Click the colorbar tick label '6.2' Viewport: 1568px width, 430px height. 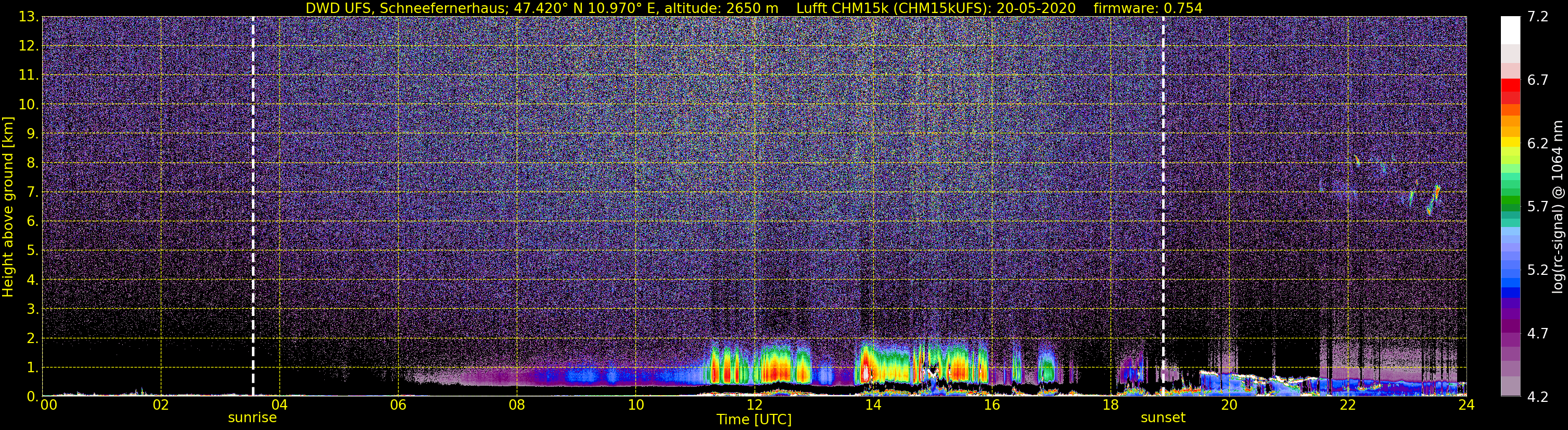tap(1538, 143)
